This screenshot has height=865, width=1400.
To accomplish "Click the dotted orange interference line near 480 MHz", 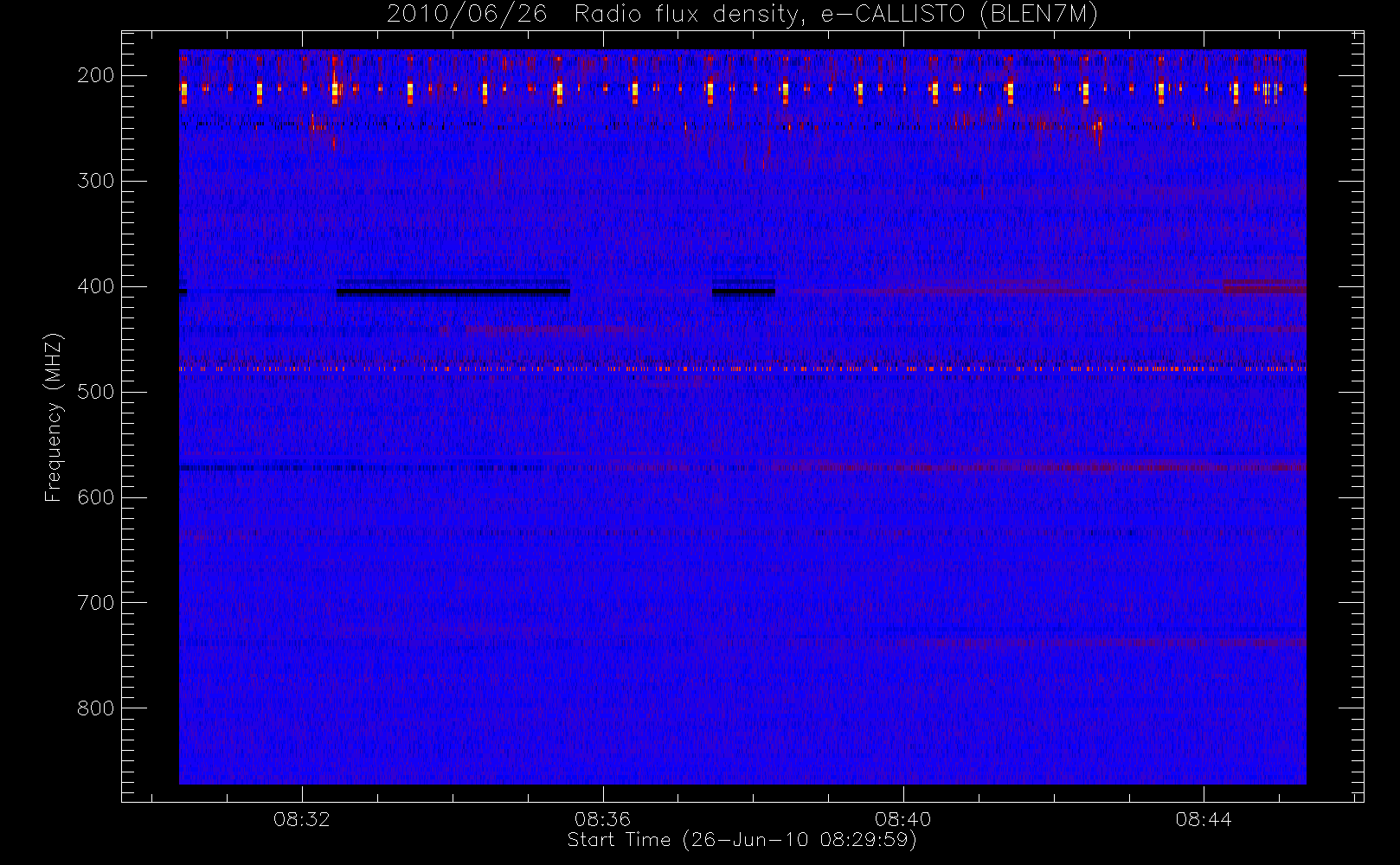I will (742, 368).
